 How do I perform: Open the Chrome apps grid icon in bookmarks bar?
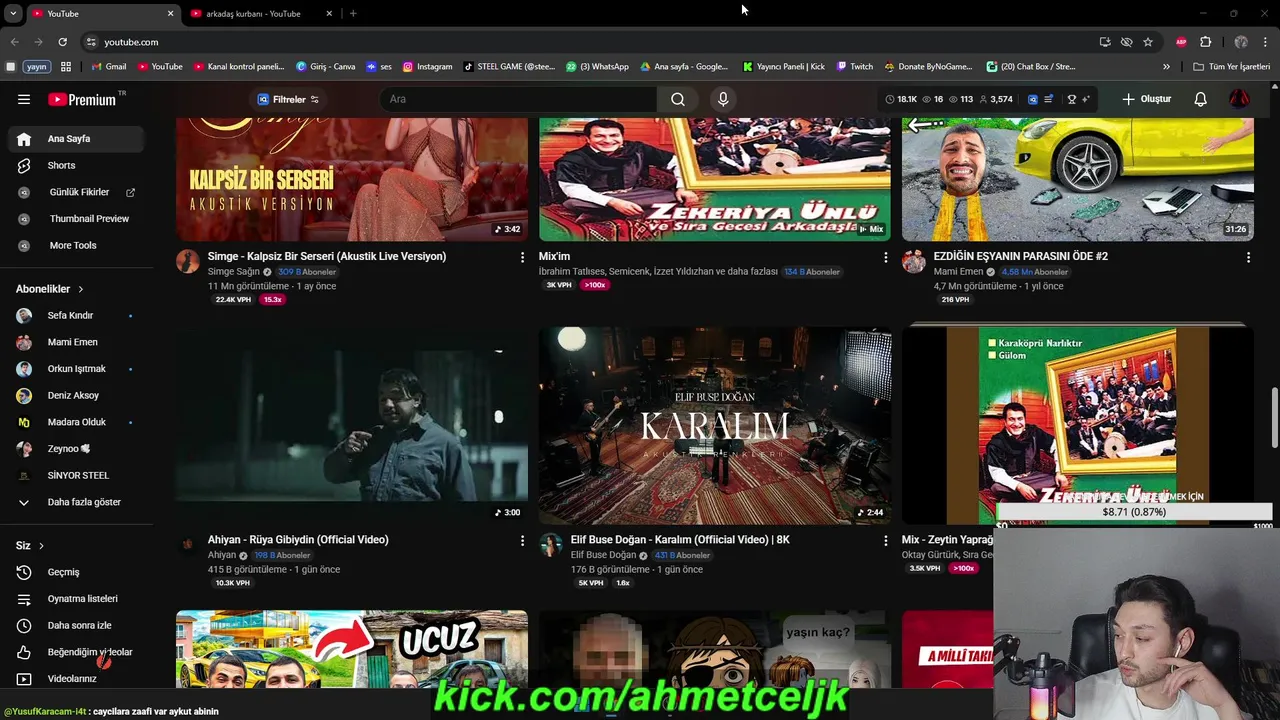66,67
